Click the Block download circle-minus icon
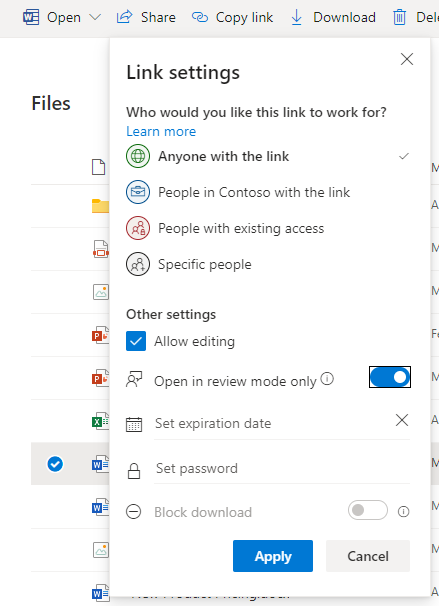Image resolution: width=439 pixels, height=606 pixels. tap(134, 512)
